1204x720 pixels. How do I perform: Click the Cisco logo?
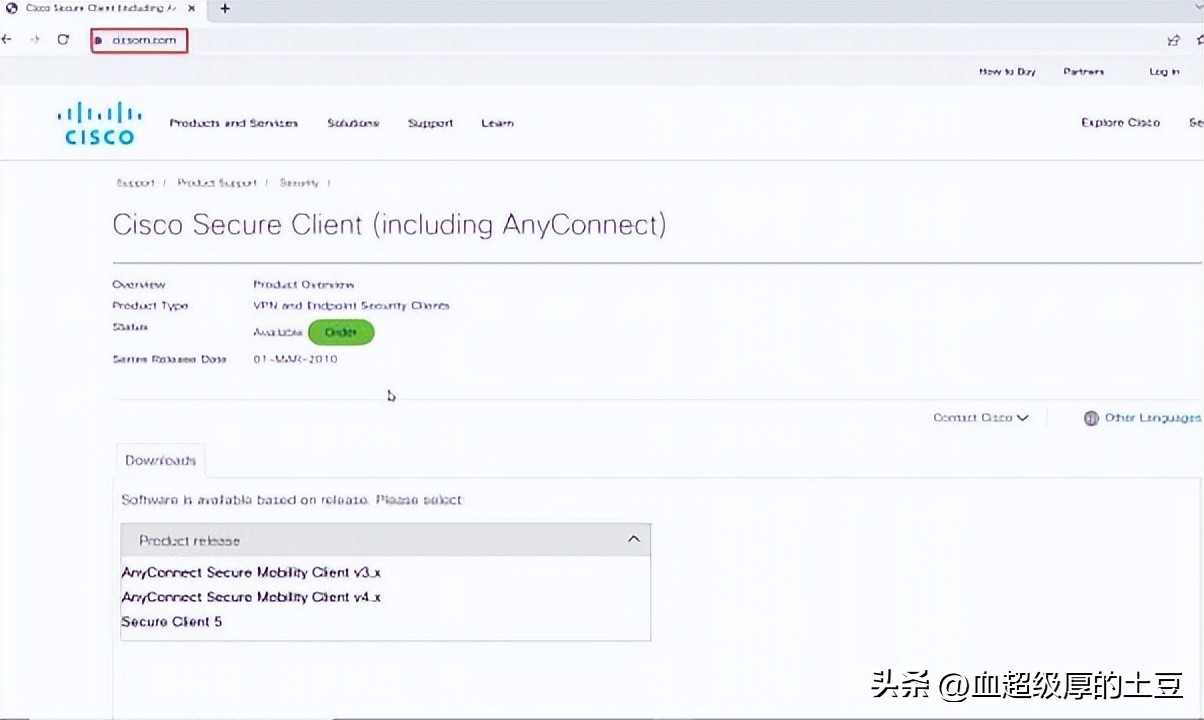point(96,124)
